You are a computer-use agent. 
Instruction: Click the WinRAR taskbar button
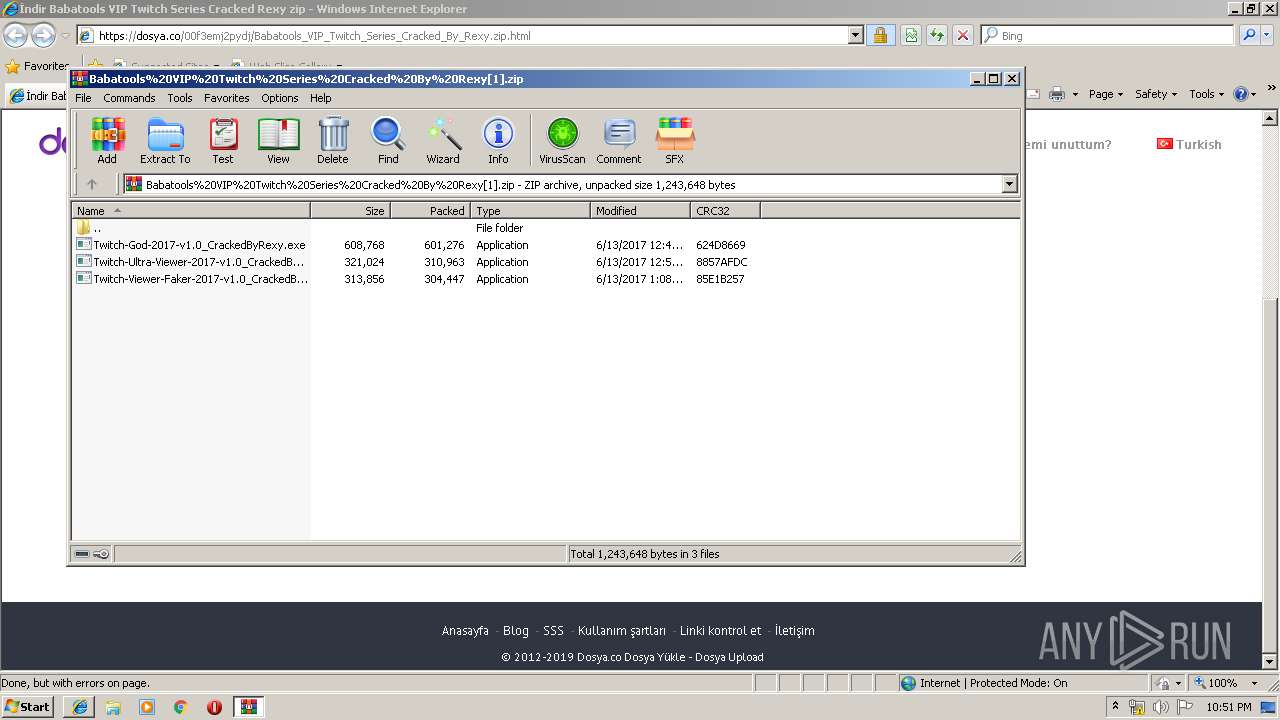point(248,707)
